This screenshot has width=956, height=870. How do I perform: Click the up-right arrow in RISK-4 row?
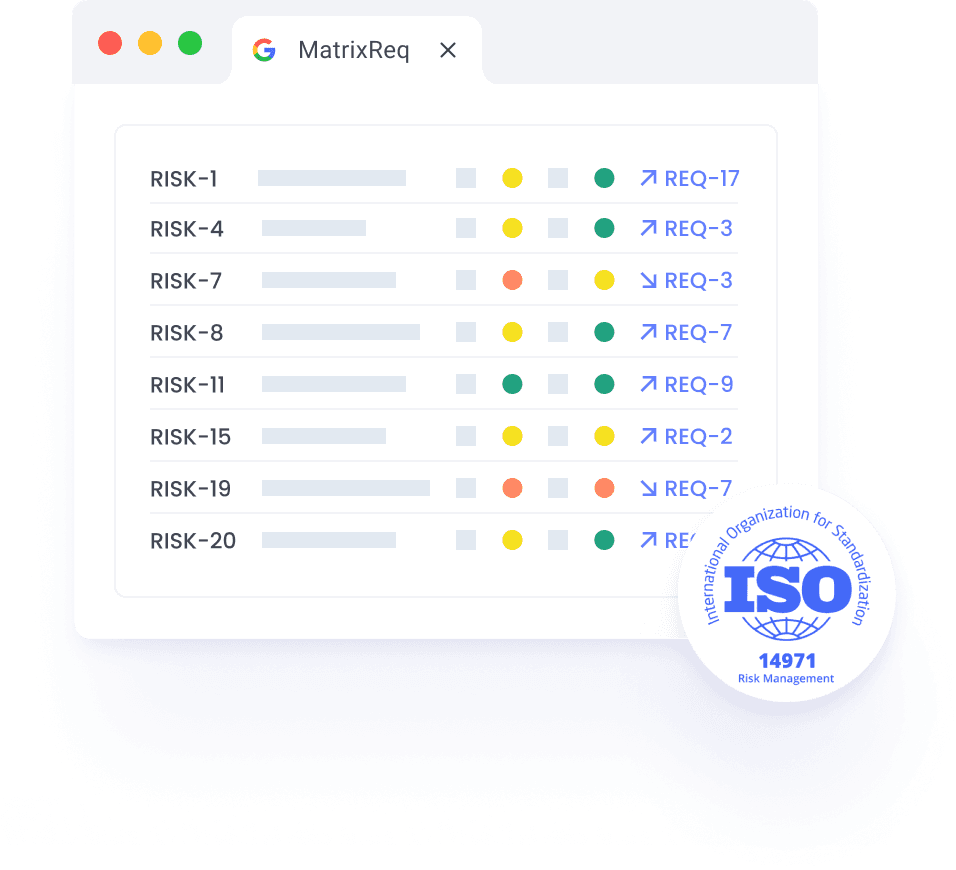pos(648,228)
